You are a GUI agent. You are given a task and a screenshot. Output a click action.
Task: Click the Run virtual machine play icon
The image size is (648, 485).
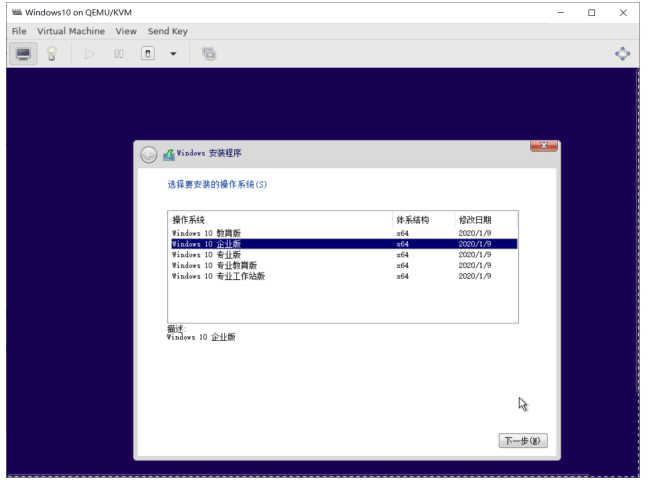89,54
